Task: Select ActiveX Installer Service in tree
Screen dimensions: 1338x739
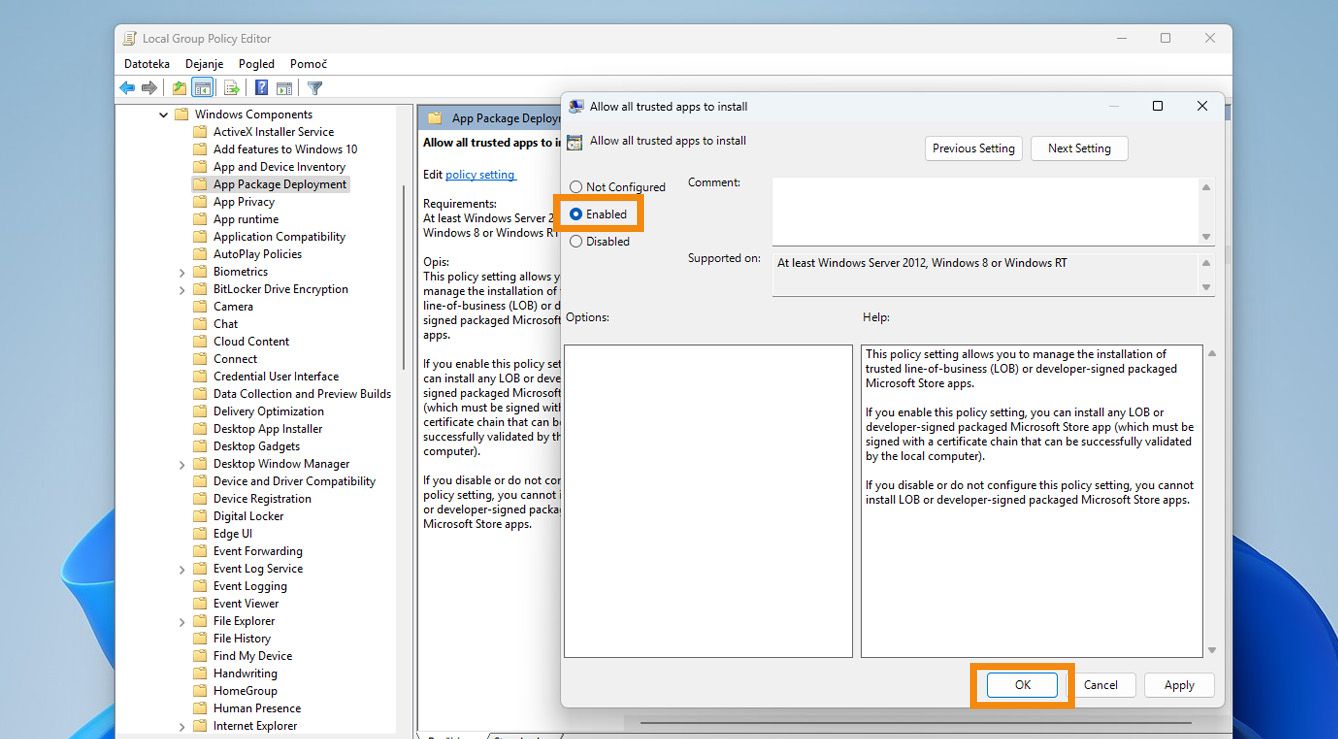Action: pos(273,132)
